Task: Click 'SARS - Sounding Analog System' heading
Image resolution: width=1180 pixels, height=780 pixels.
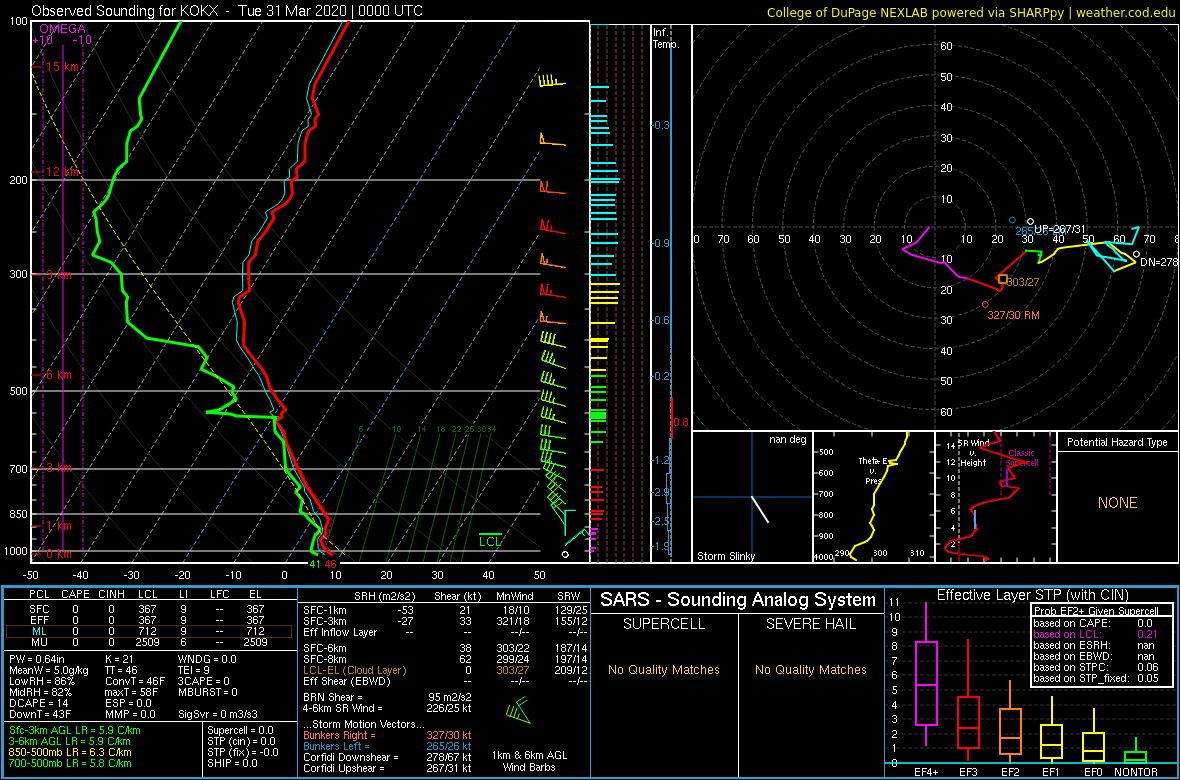Action: (x=738, y=600)
